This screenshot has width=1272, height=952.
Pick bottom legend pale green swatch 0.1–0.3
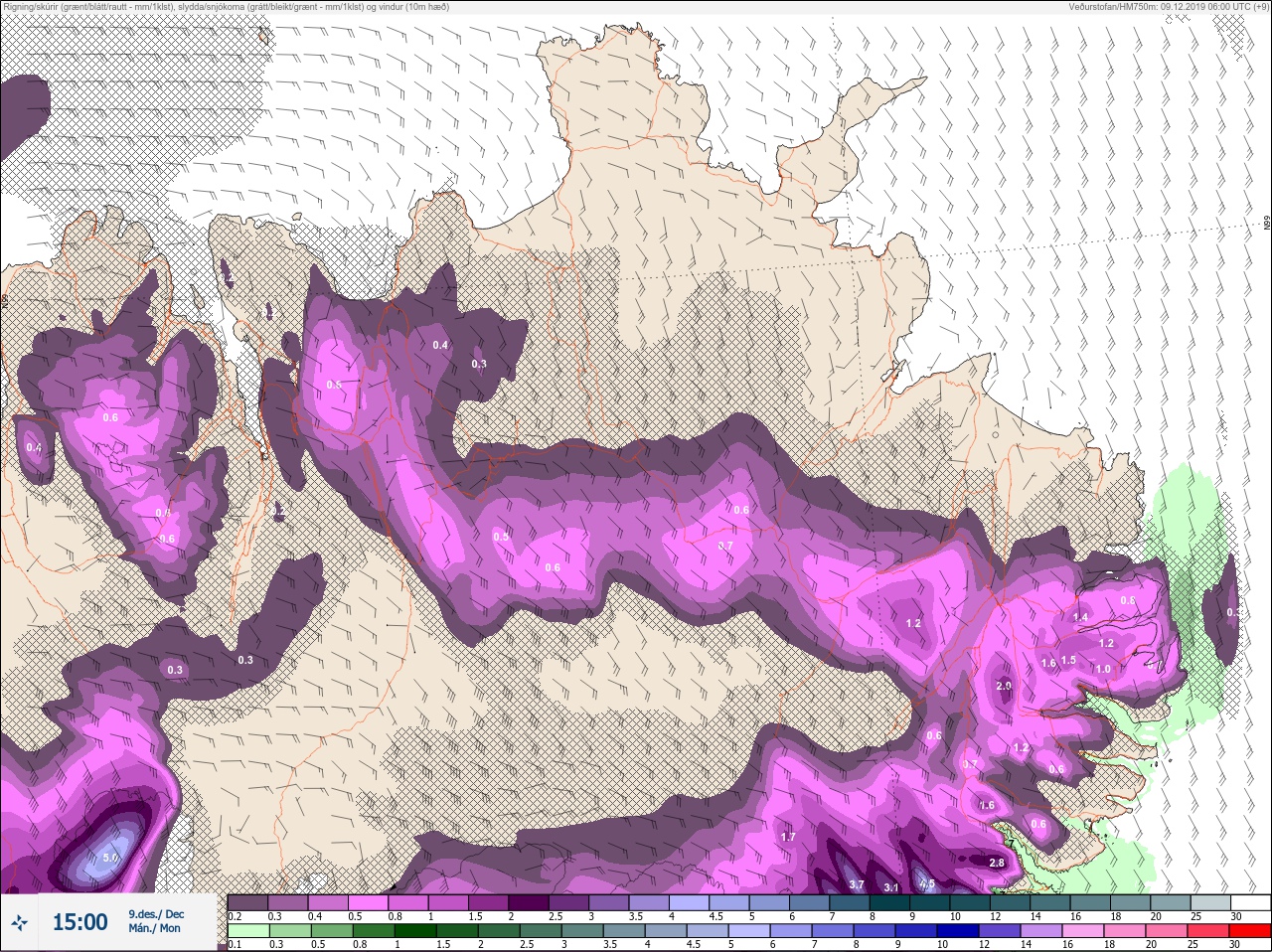tap(247, 932)
